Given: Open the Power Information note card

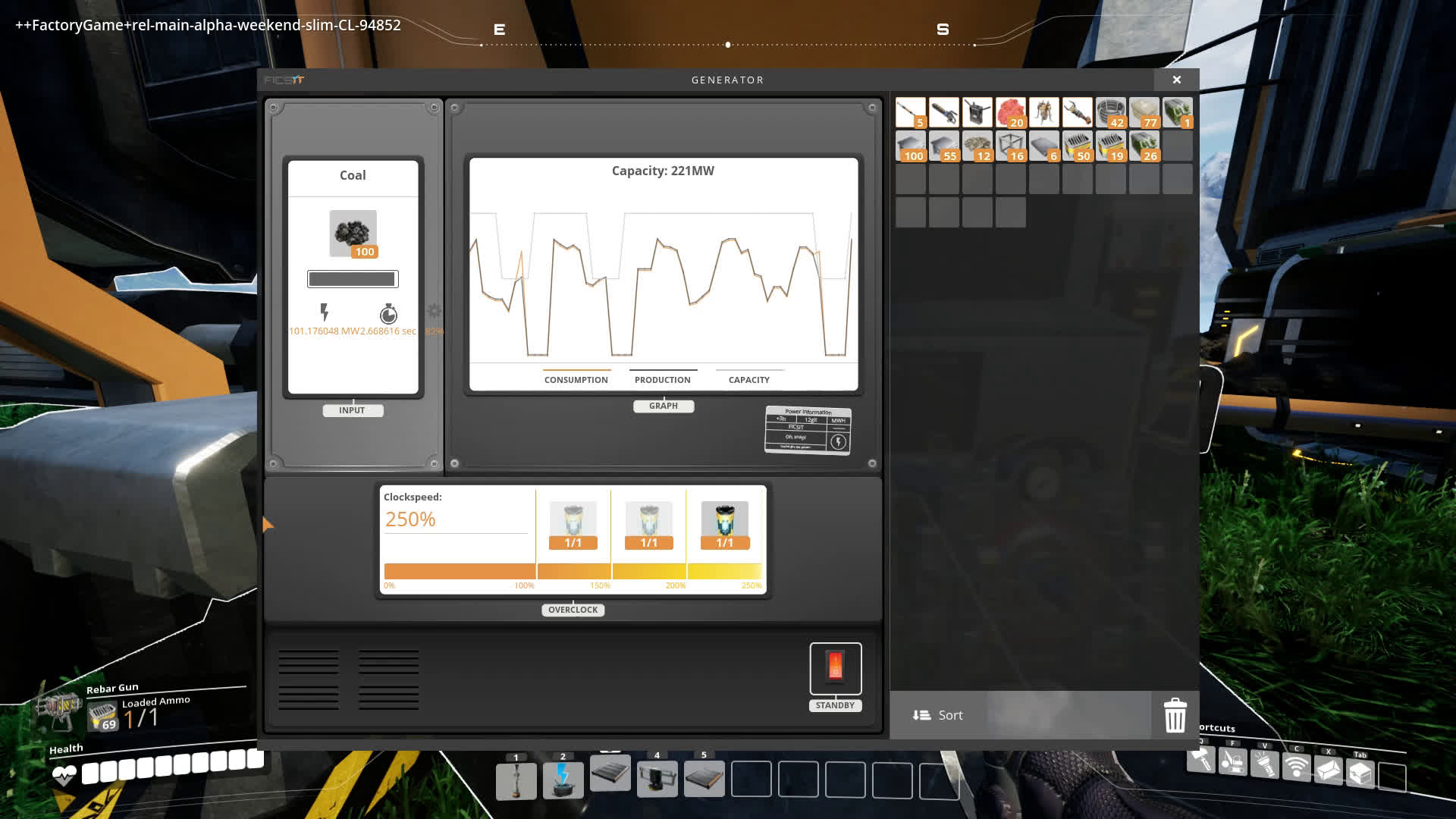Looking at the screenshot, I should click(x=808, y=430).
